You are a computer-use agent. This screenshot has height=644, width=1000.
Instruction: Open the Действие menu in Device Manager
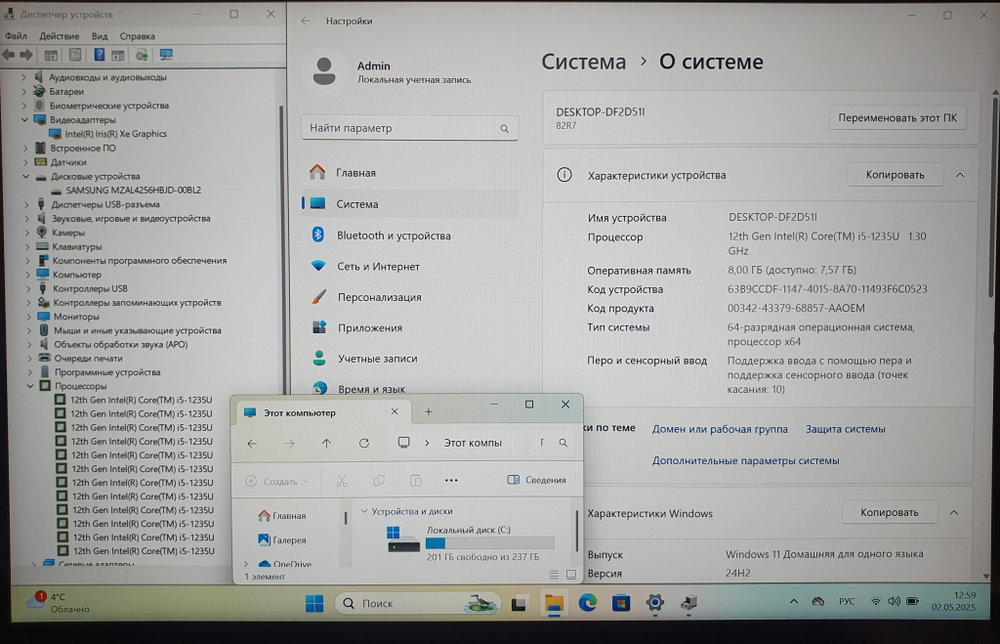(59, 34)
